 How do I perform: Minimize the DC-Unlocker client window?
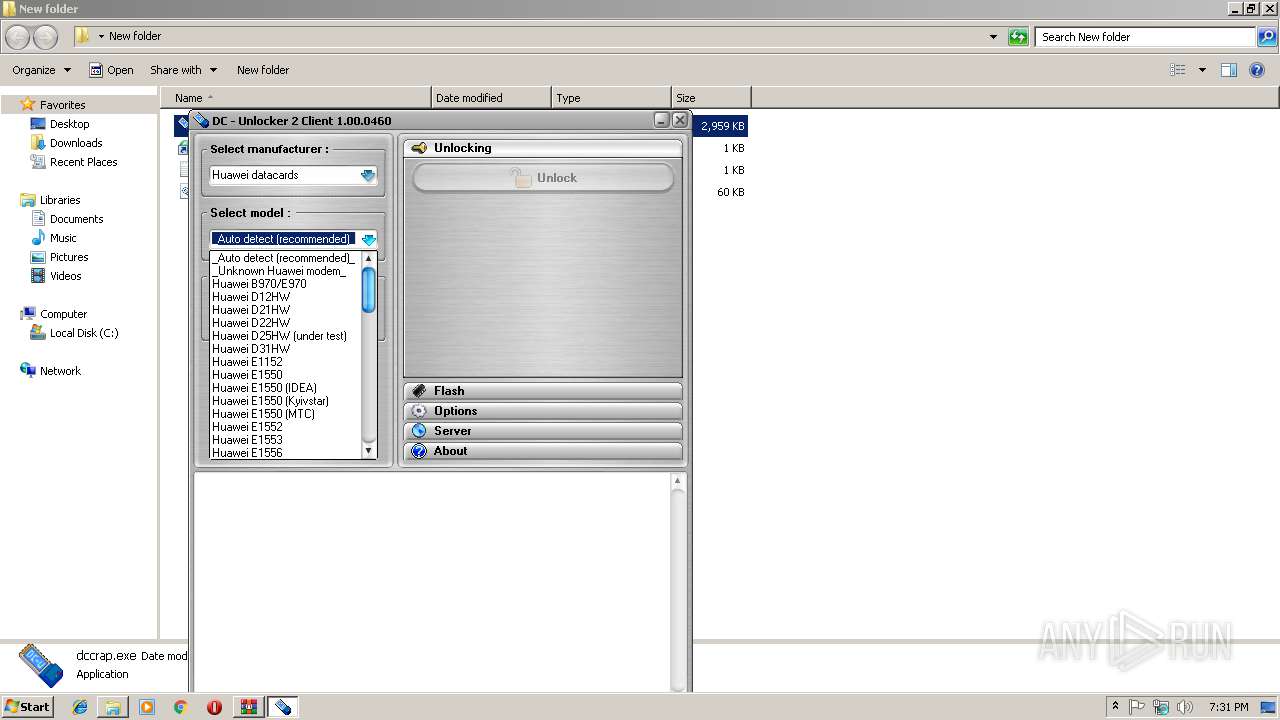click(x=662, y=120)
